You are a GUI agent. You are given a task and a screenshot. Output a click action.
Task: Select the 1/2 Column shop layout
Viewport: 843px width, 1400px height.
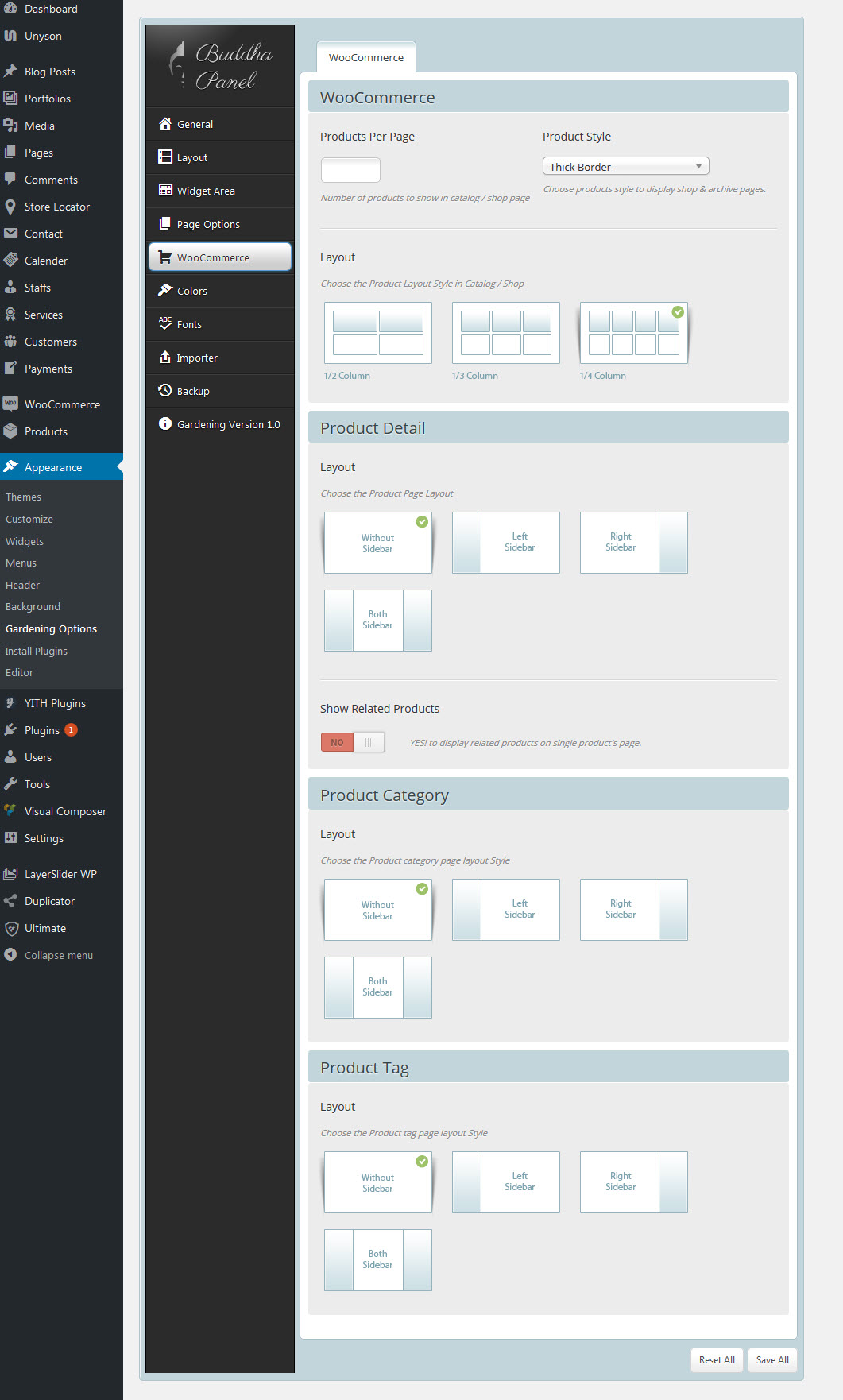point(378,333)
